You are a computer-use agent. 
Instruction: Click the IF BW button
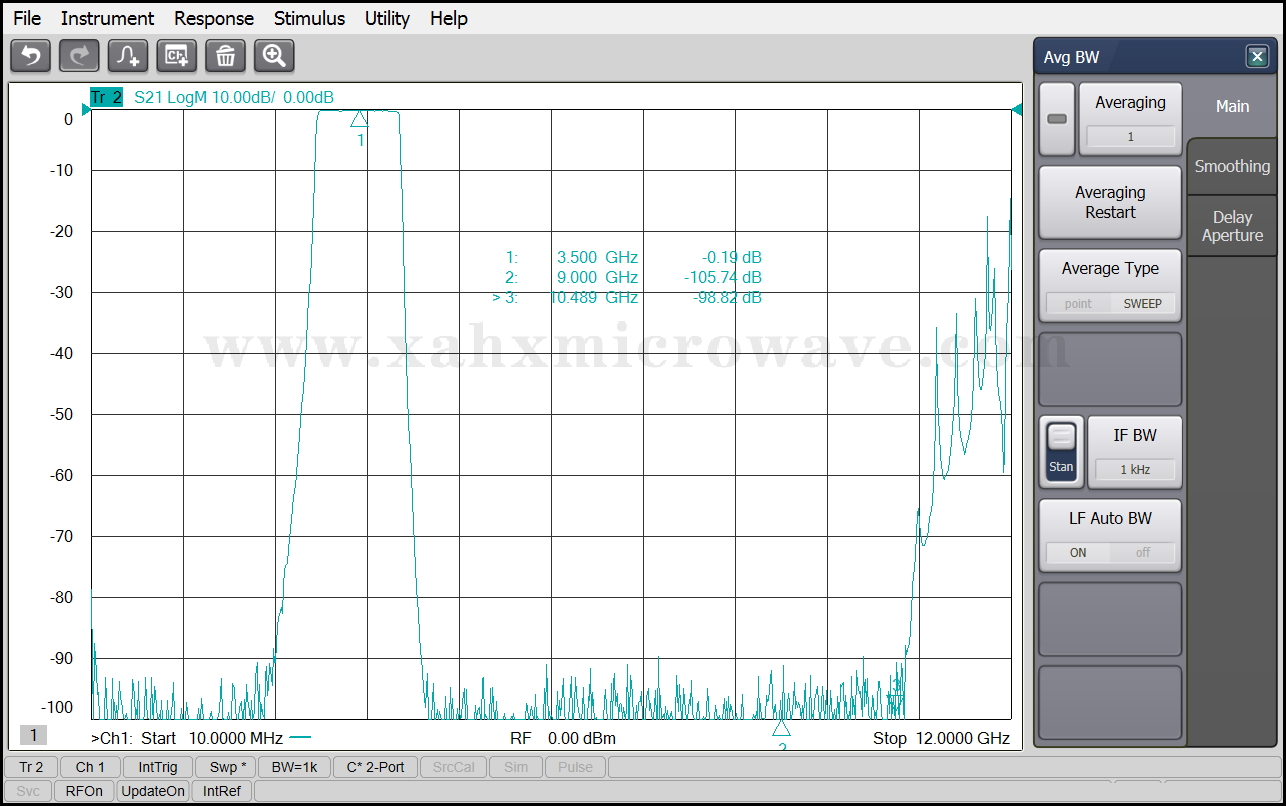1135,452
